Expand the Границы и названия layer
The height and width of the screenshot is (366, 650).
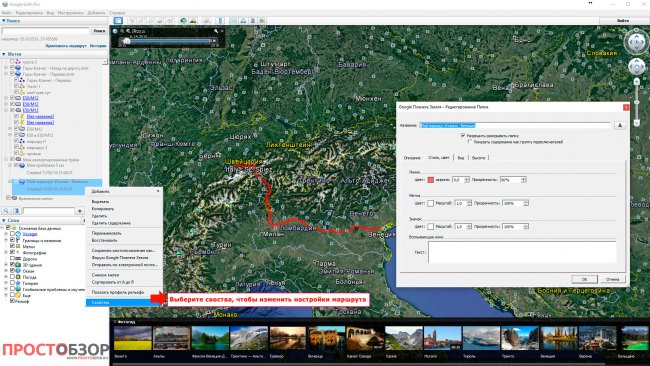pos(6,240)
